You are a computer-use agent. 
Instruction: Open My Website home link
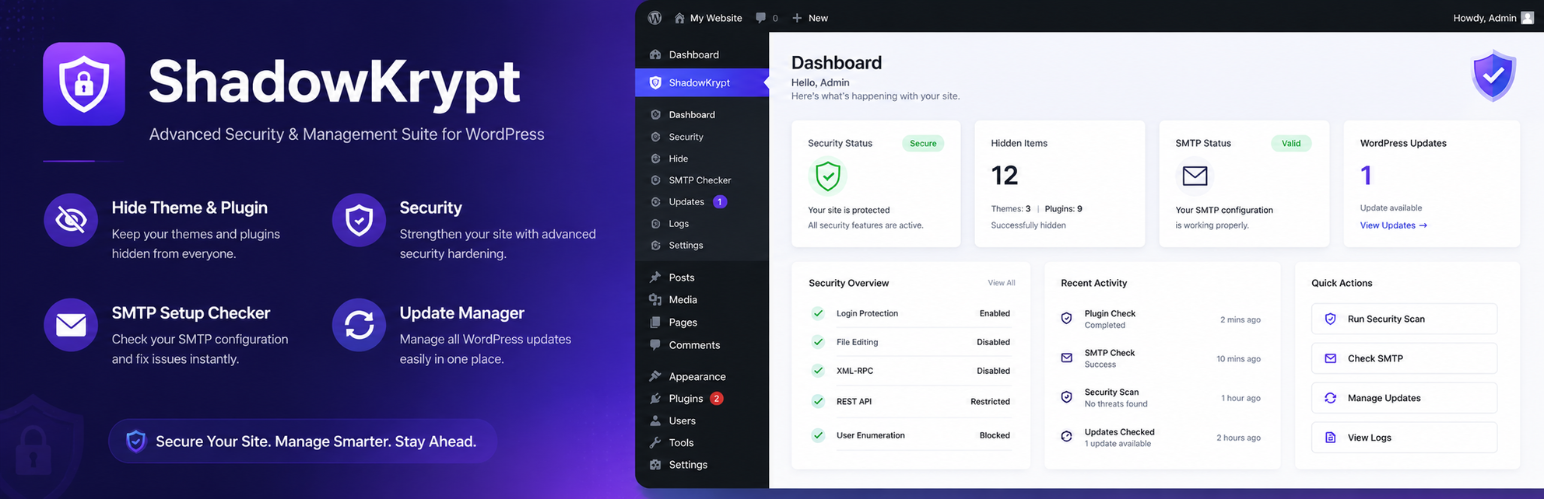tap(708, 18)
